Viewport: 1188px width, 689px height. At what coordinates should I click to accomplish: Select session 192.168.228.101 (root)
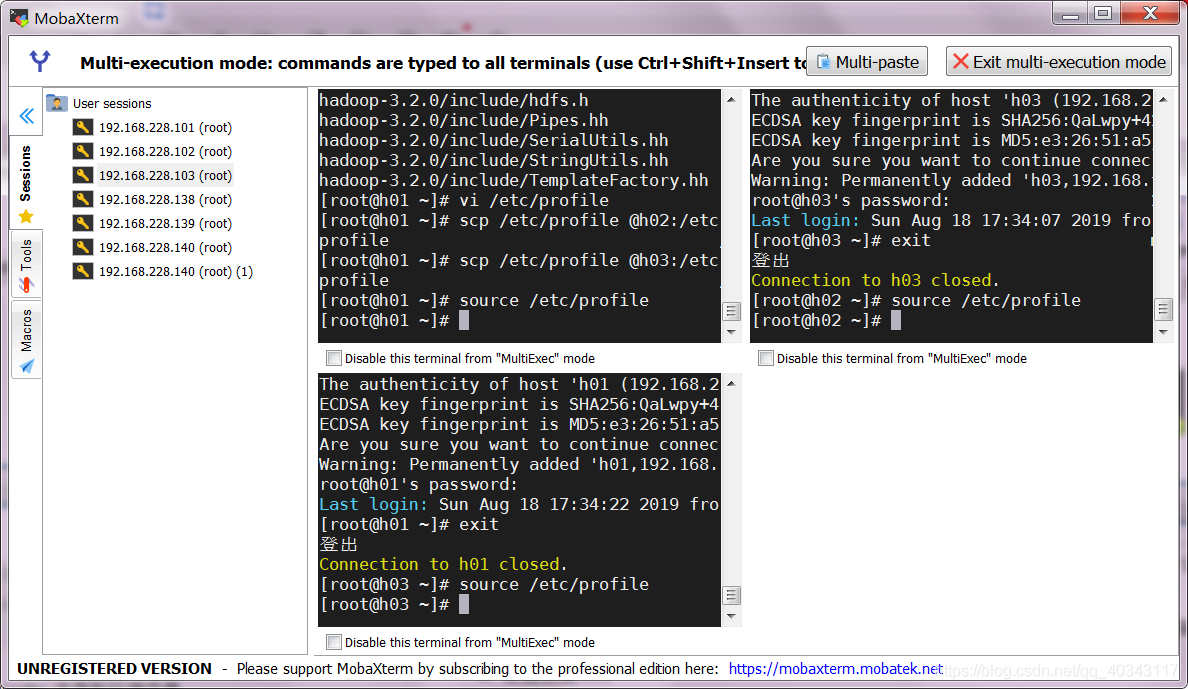[165, 127]
